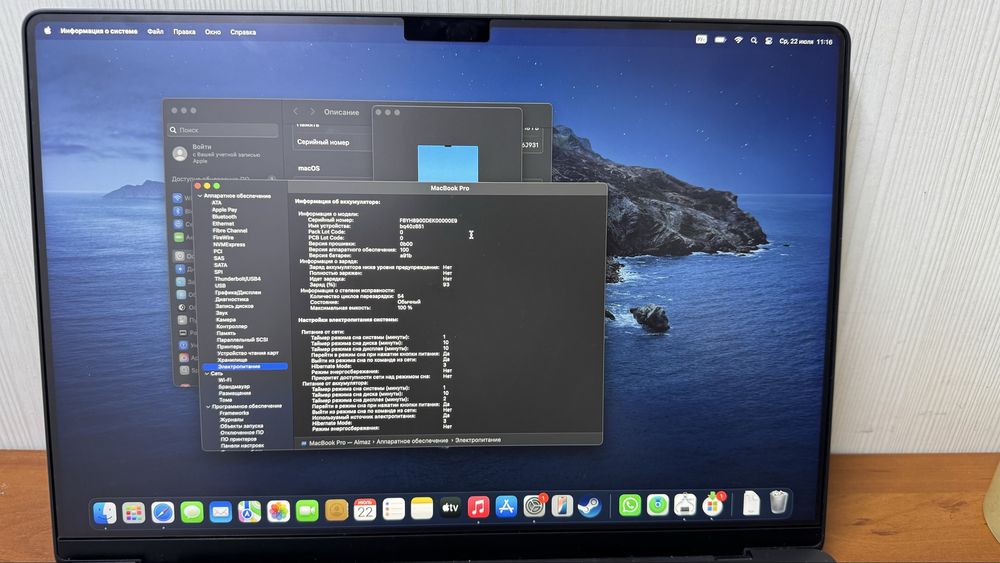Open Messages app in the Dock

pos(191,511)
